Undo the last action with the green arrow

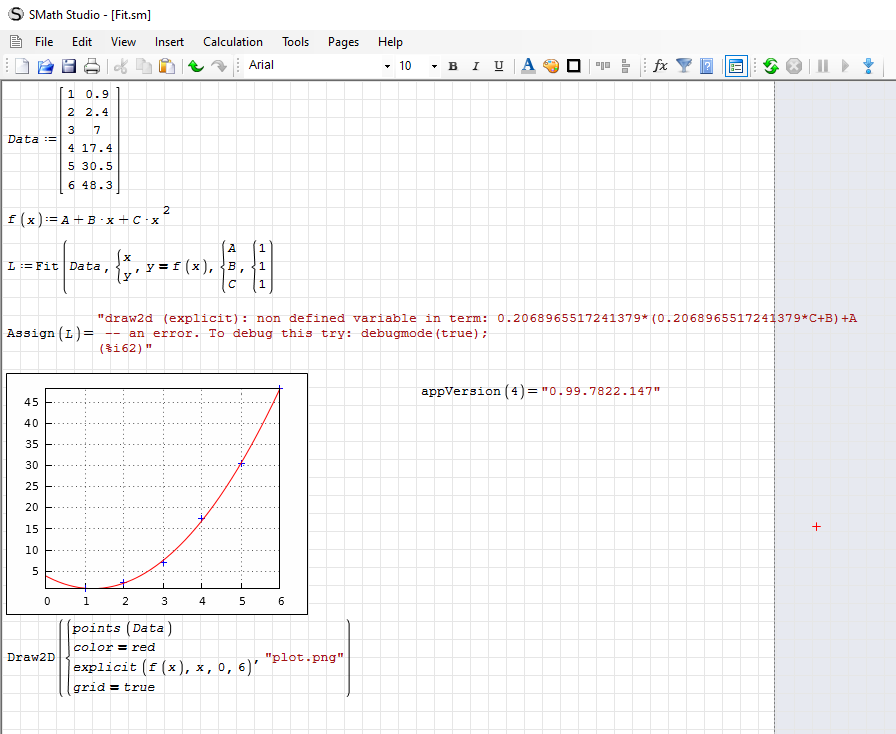pyautogui.click(x=196, y=66)
